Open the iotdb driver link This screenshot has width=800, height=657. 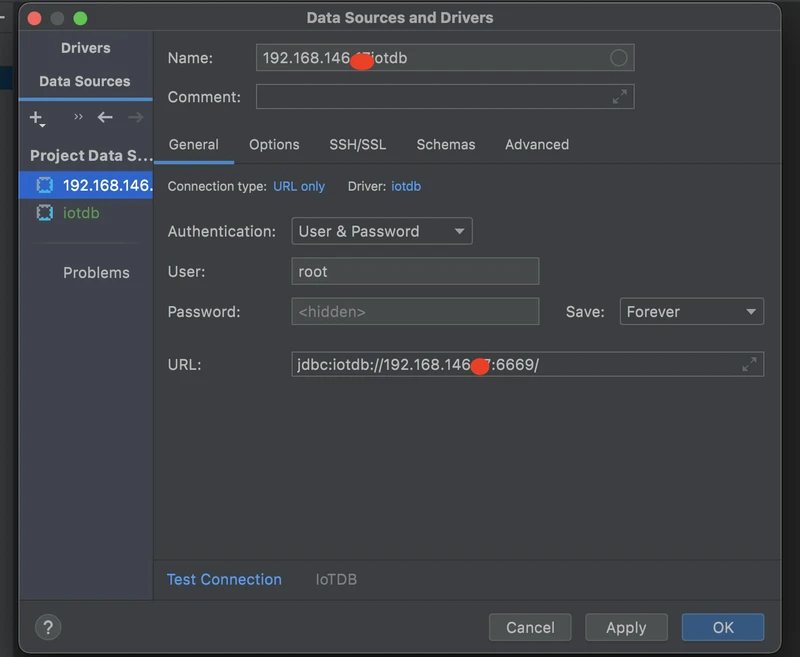point(406,187)
